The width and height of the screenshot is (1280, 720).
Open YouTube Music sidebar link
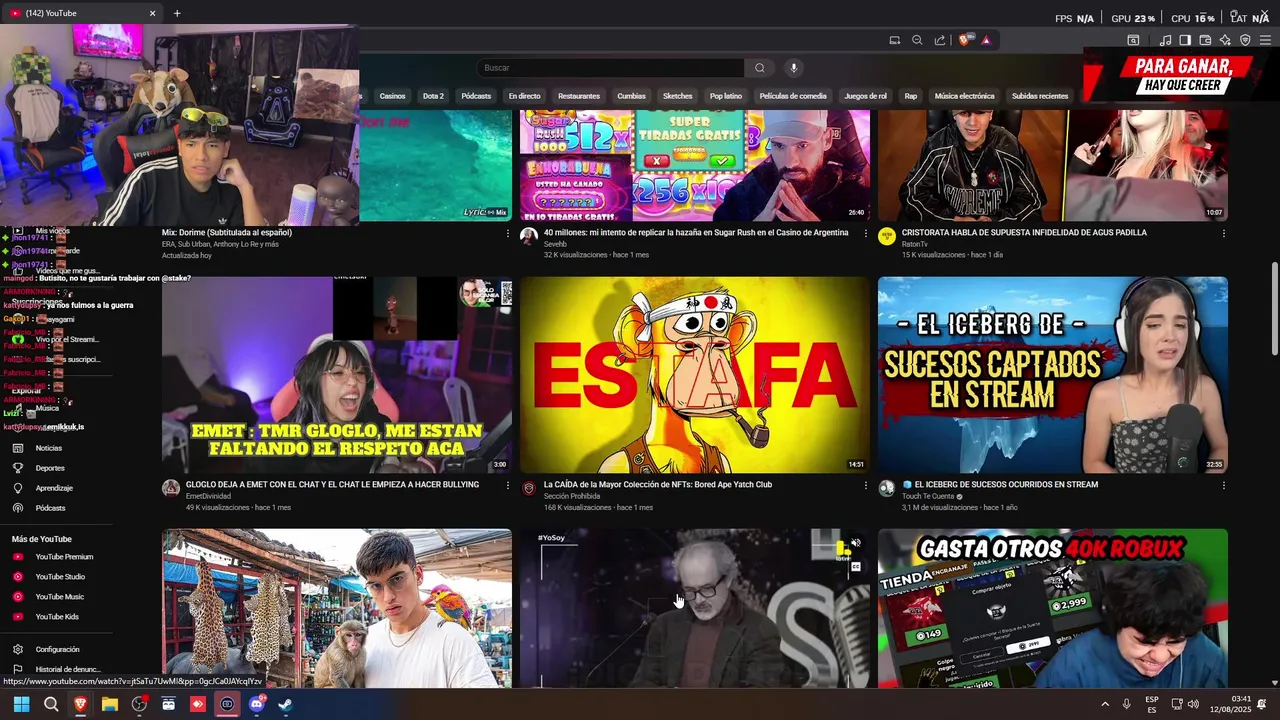[59, 597]
